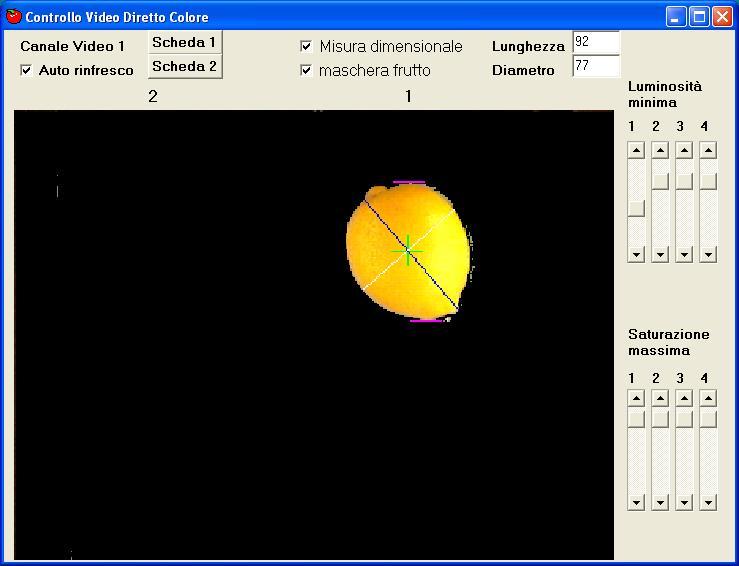Maximize the Controllo Video Diretto Colore window
This screenshot has width=739, height=566.
coord(699,16)
